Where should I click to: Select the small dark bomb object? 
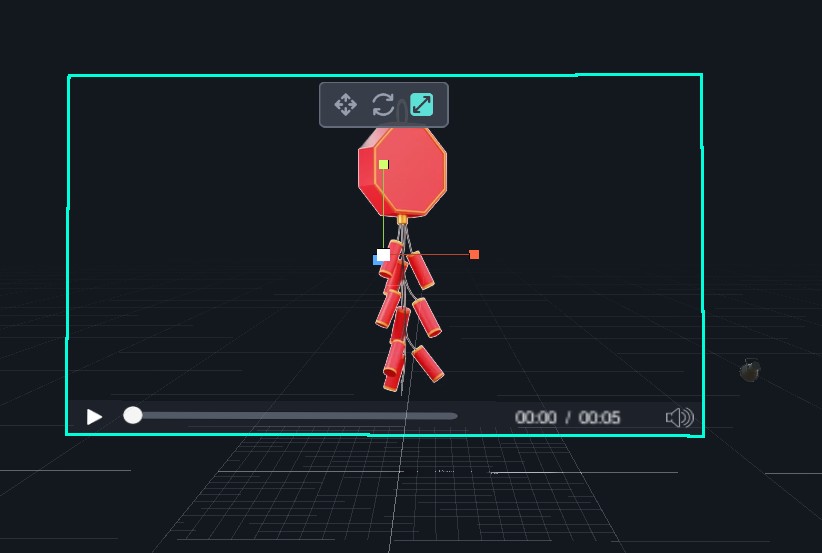tap(750, 372)
